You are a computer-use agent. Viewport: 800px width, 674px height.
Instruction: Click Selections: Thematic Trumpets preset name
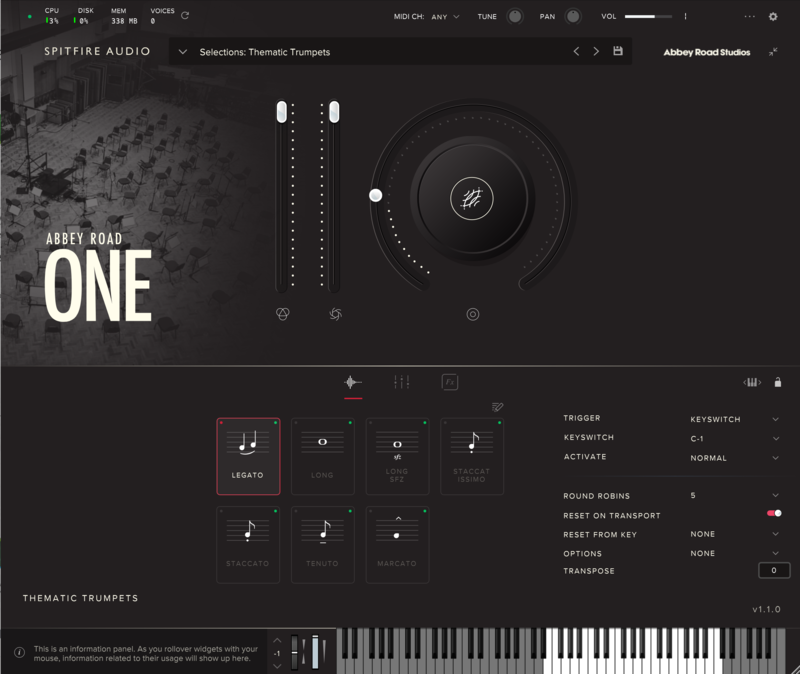tap(265, 52)
